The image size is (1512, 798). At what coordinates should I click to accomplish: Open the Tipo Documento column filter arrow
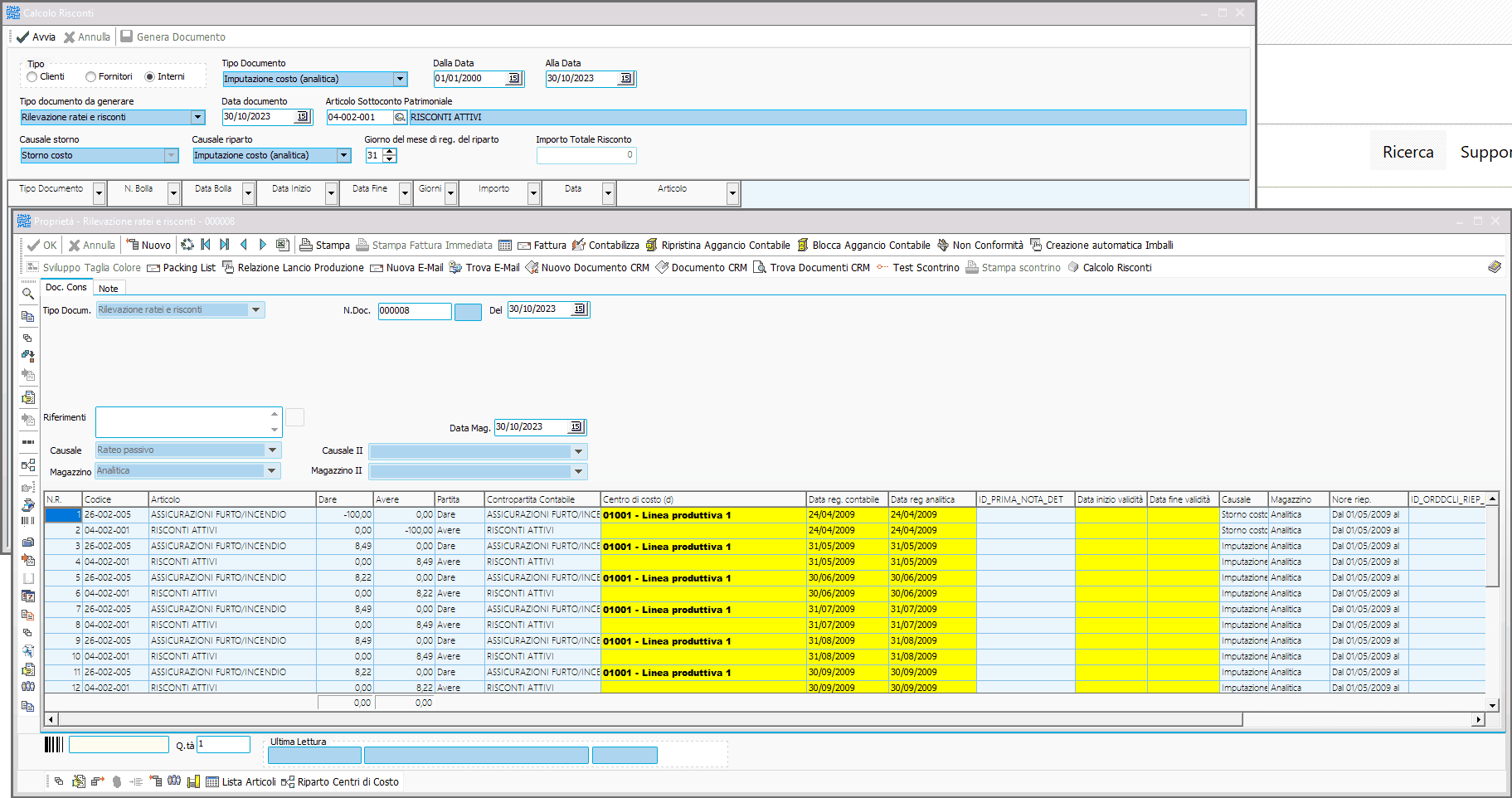pyautogui.click(x=99, y=193)
